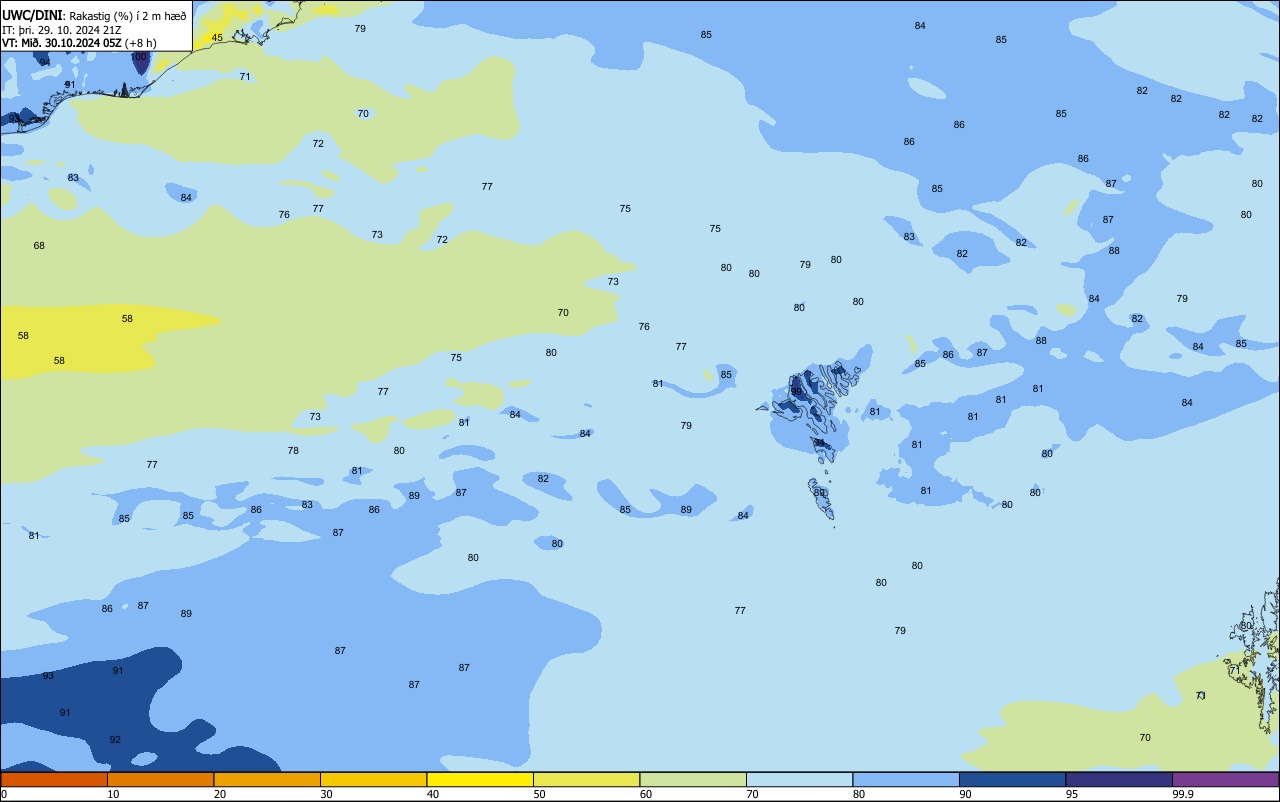Screen dimensions: 1280x802
Task: Click the pale yellow 50–60 legend swatch
Action: [586, 779]
